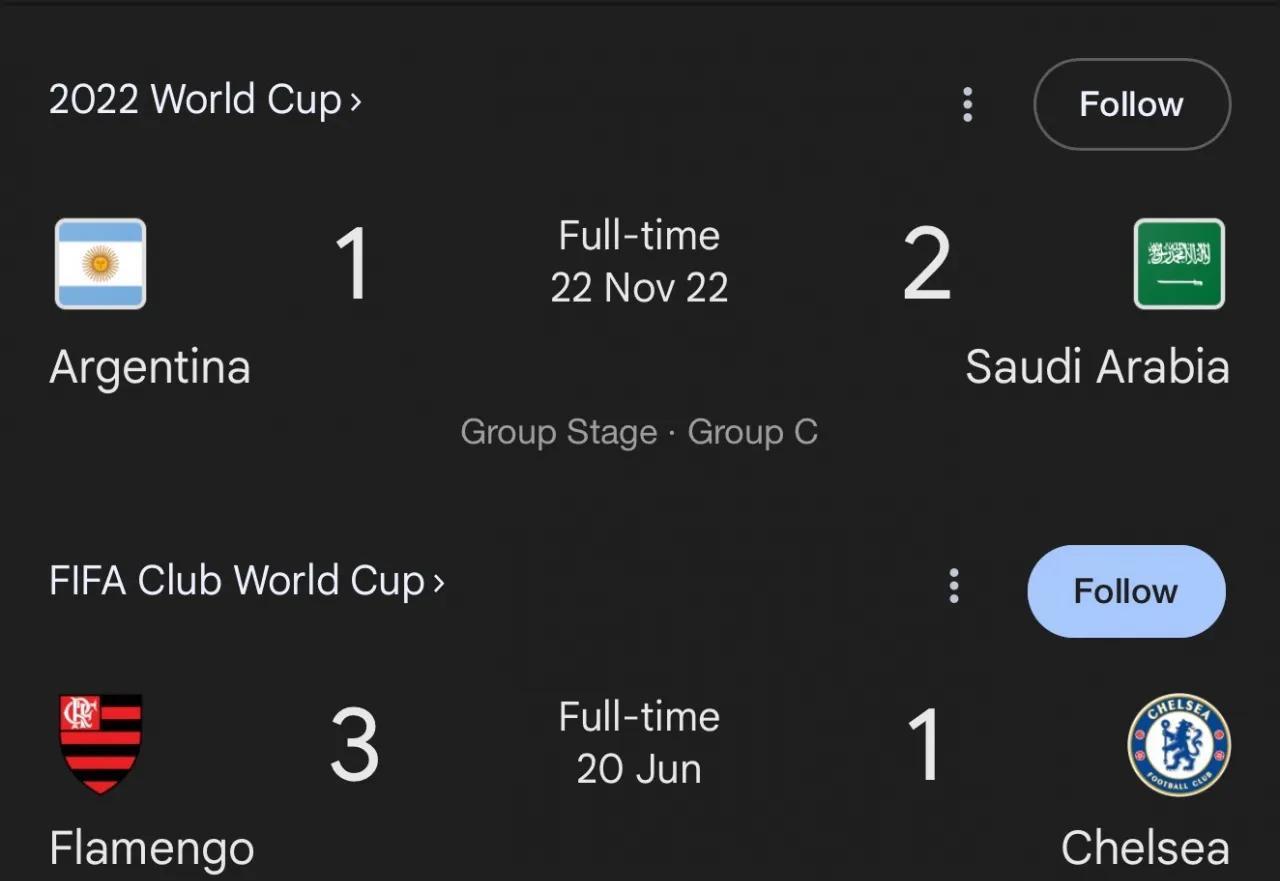Tap the Flamengo club crest
The image size is (1280, 881).
(100, 744)
